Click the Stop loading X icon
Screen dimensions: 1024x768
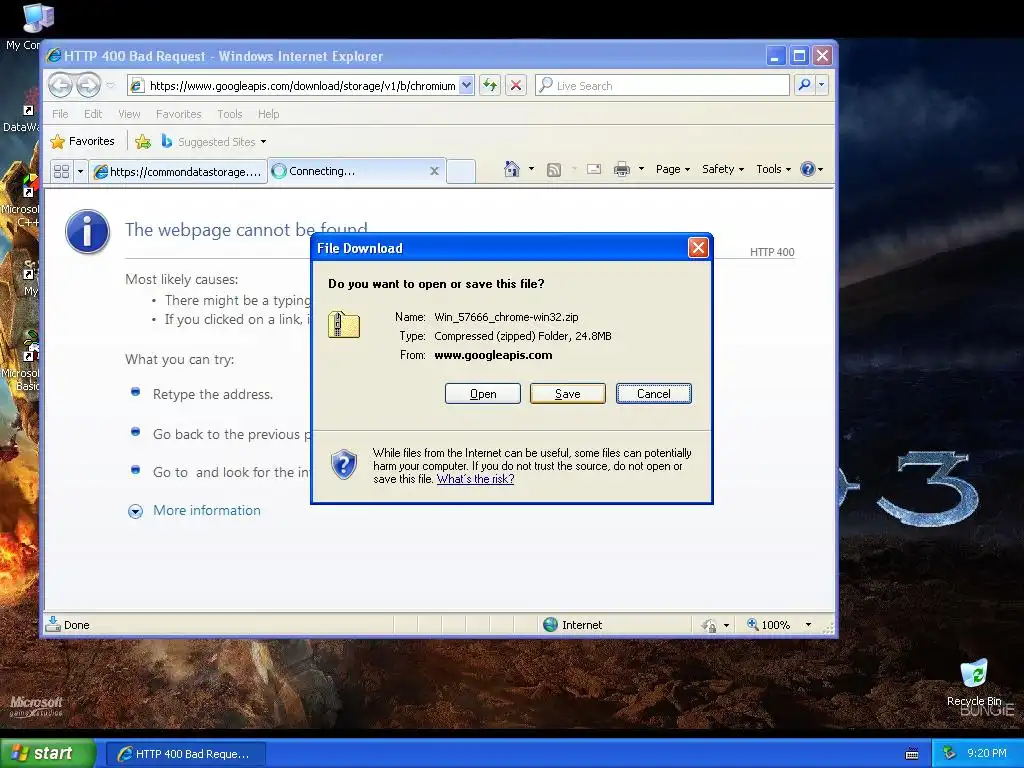pos(516,86)
